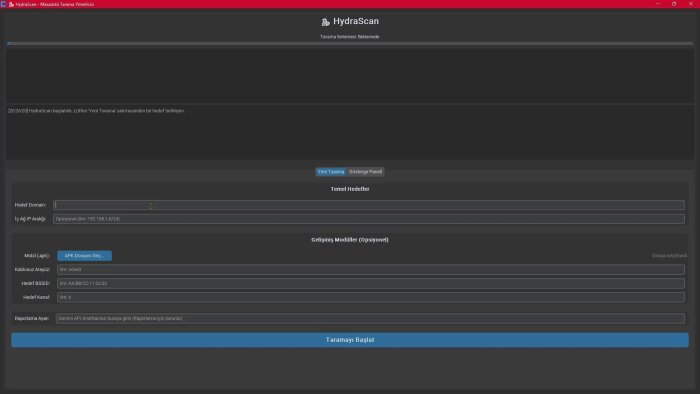The image size is (700, 394).
Task: Open the Gösterge Paneli tab
Action: pyautogui.click(x=365, y=172)
